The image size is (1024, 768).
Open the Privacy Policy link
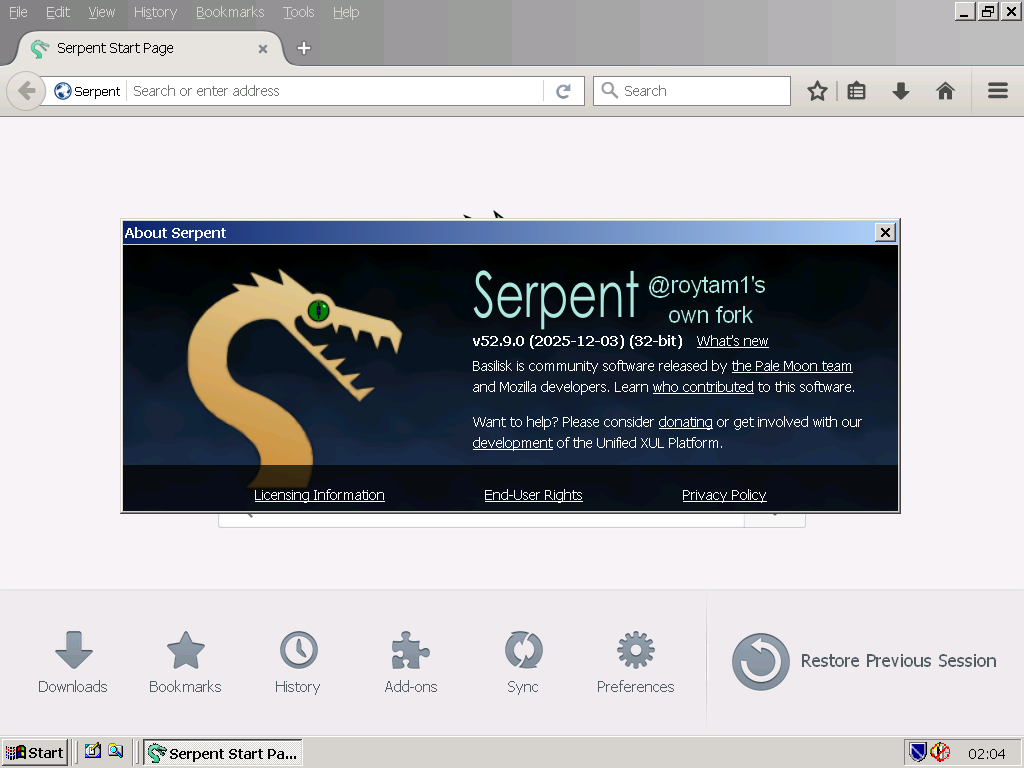tap(724, 495)
